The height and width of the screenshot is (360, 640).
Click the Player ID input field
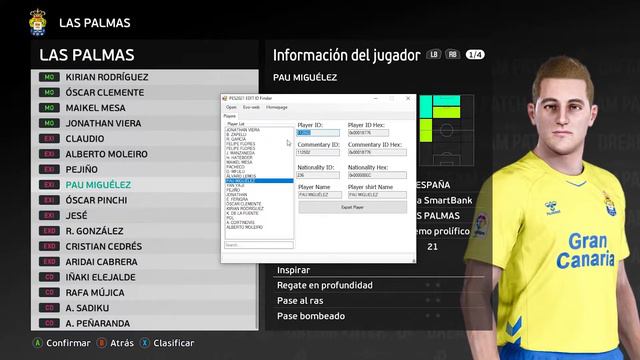(x=318, y=133)
